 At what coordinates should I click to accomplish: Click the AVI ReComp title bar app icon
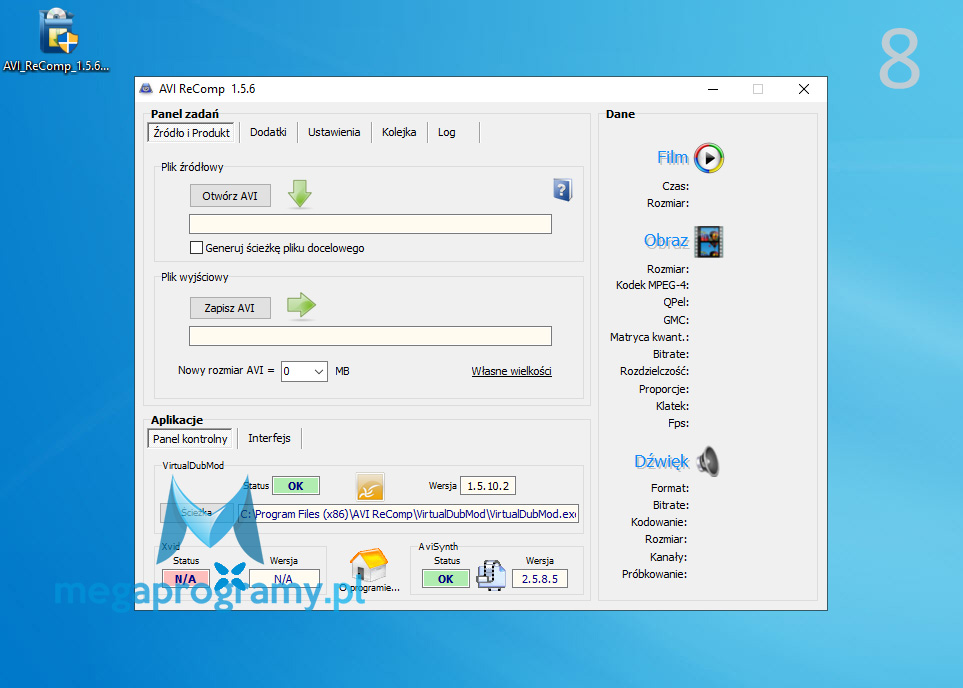pos(146,89)
